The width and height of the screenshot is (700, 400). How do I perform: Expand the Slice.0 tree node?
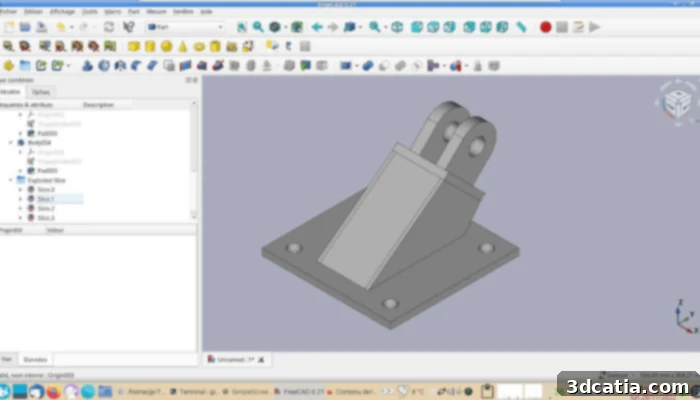pos(20,190)
